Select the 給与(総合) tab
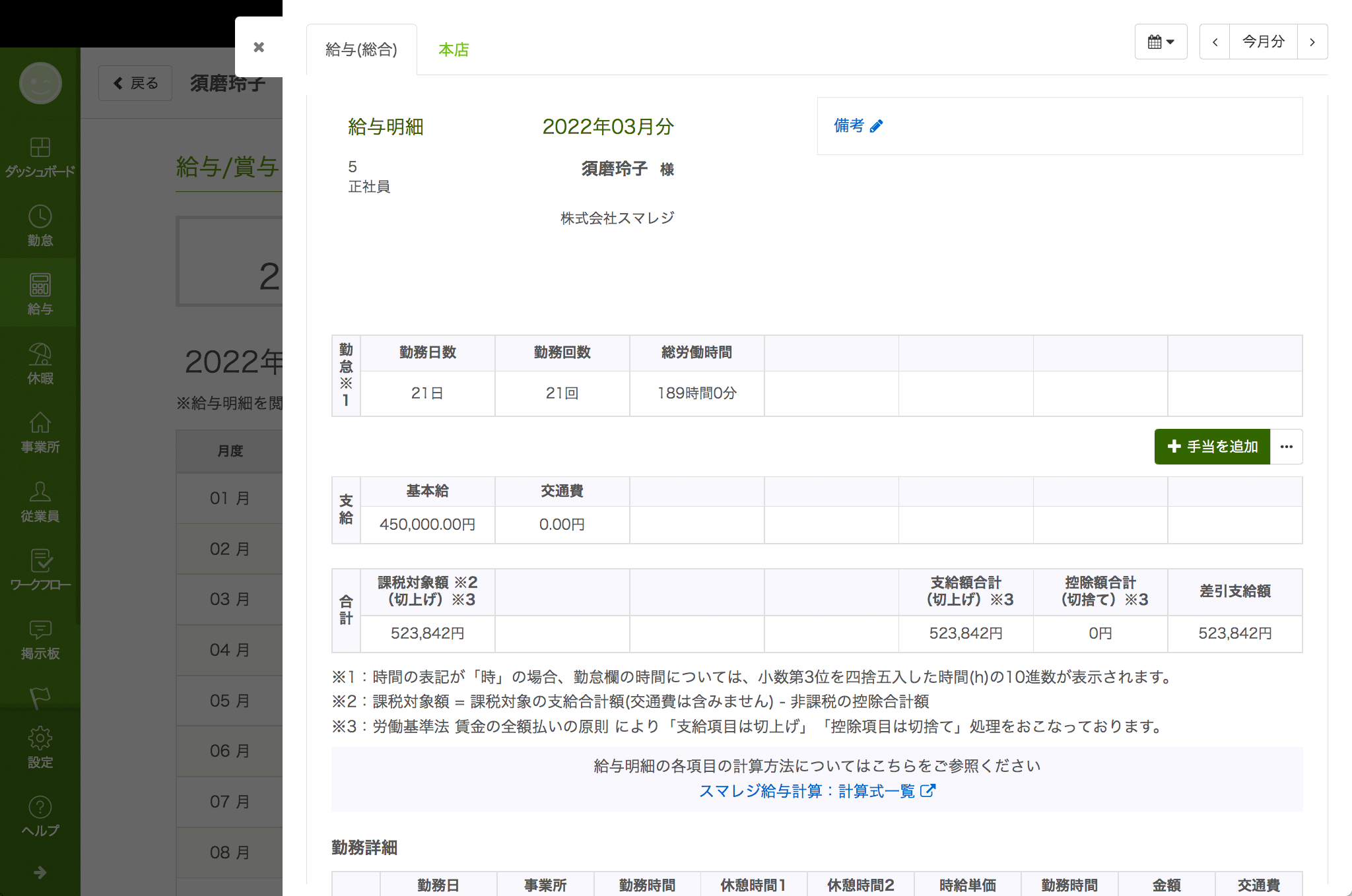Image resolution: width=1352 pixels, height=896 pixels. click(361, 49)
